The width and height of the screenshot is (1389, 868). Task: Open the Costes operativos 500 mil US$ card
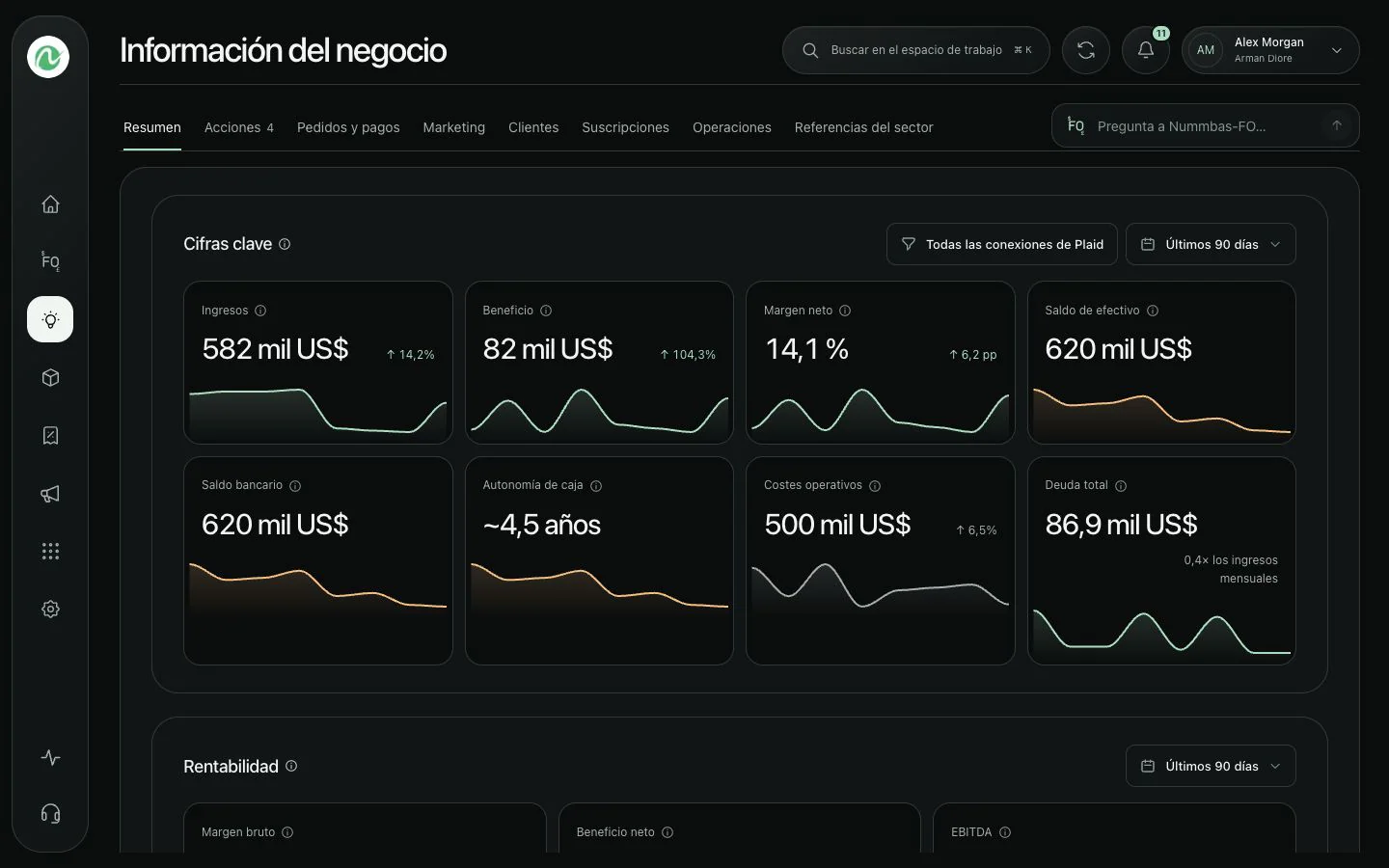coord(881,560)
